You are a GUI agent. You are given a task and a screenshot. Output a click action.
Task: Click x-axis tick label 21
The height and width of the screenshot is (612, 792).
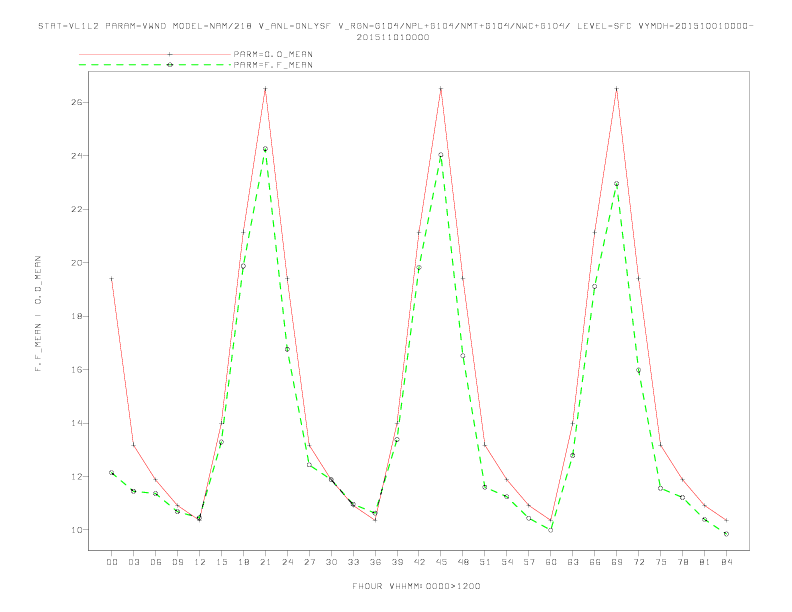pos(265,562)
